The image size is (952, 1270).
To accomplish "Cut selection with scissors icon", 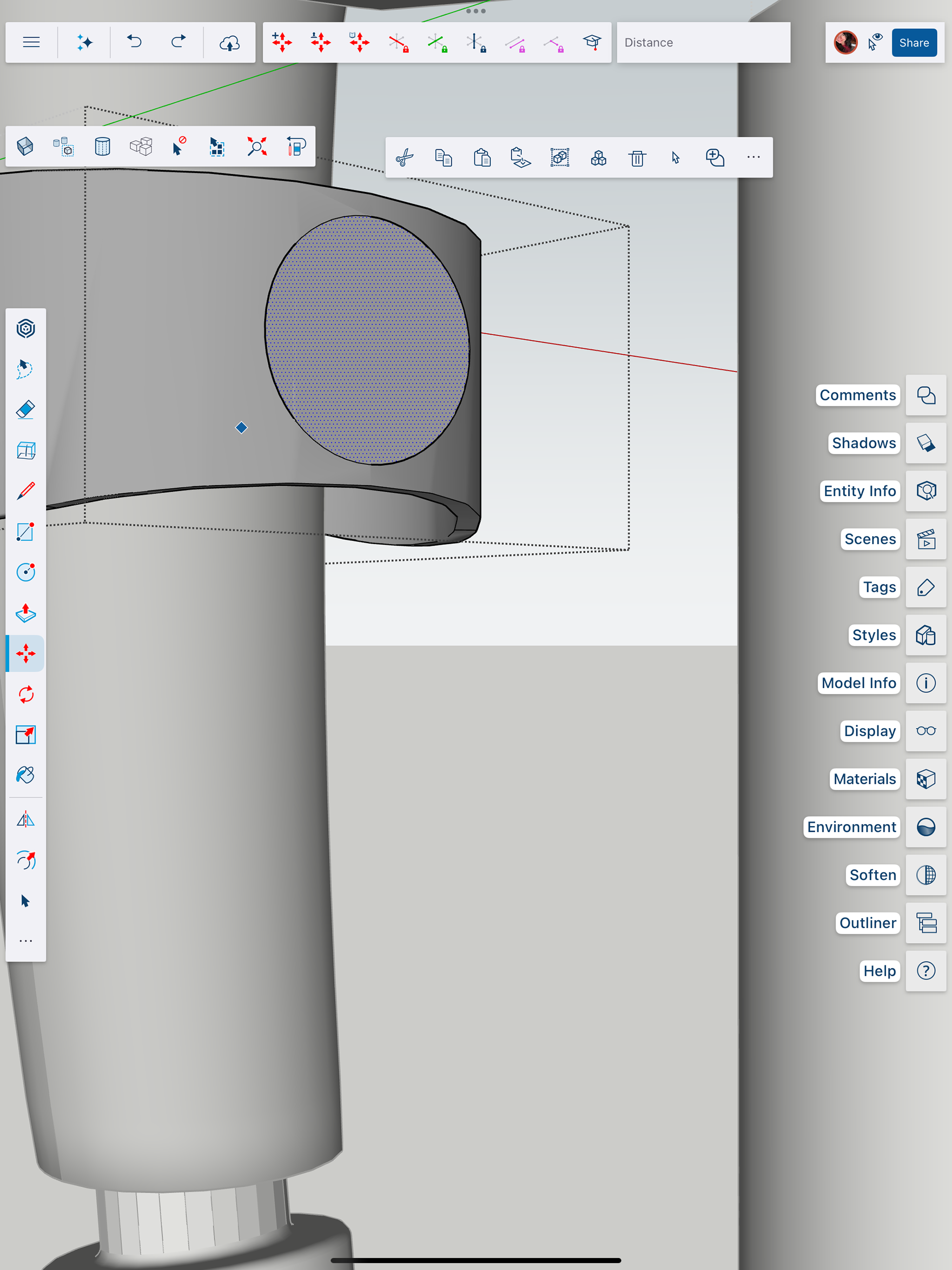I will (x=405, y=158).
